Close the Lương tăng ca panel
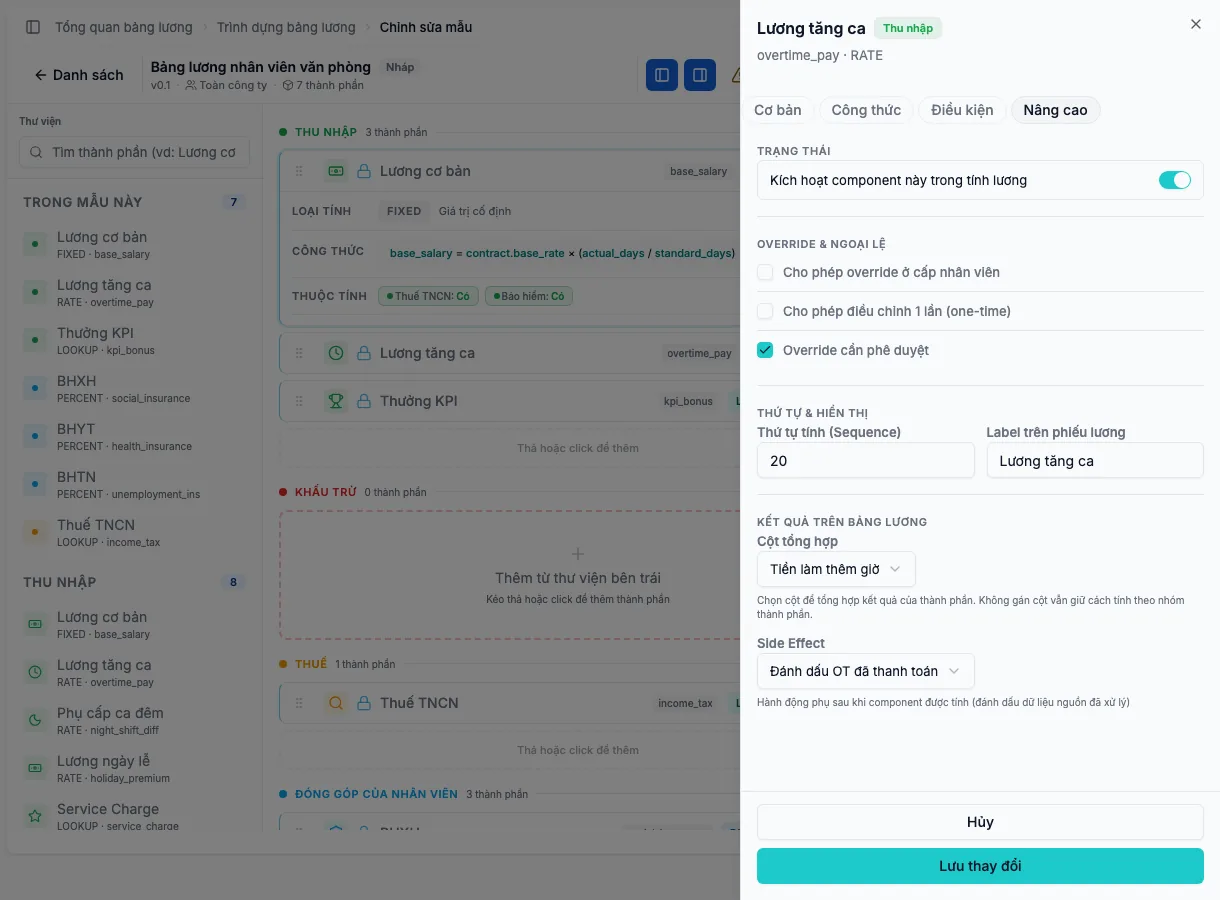The image size is (1220, 900). 1196,24
